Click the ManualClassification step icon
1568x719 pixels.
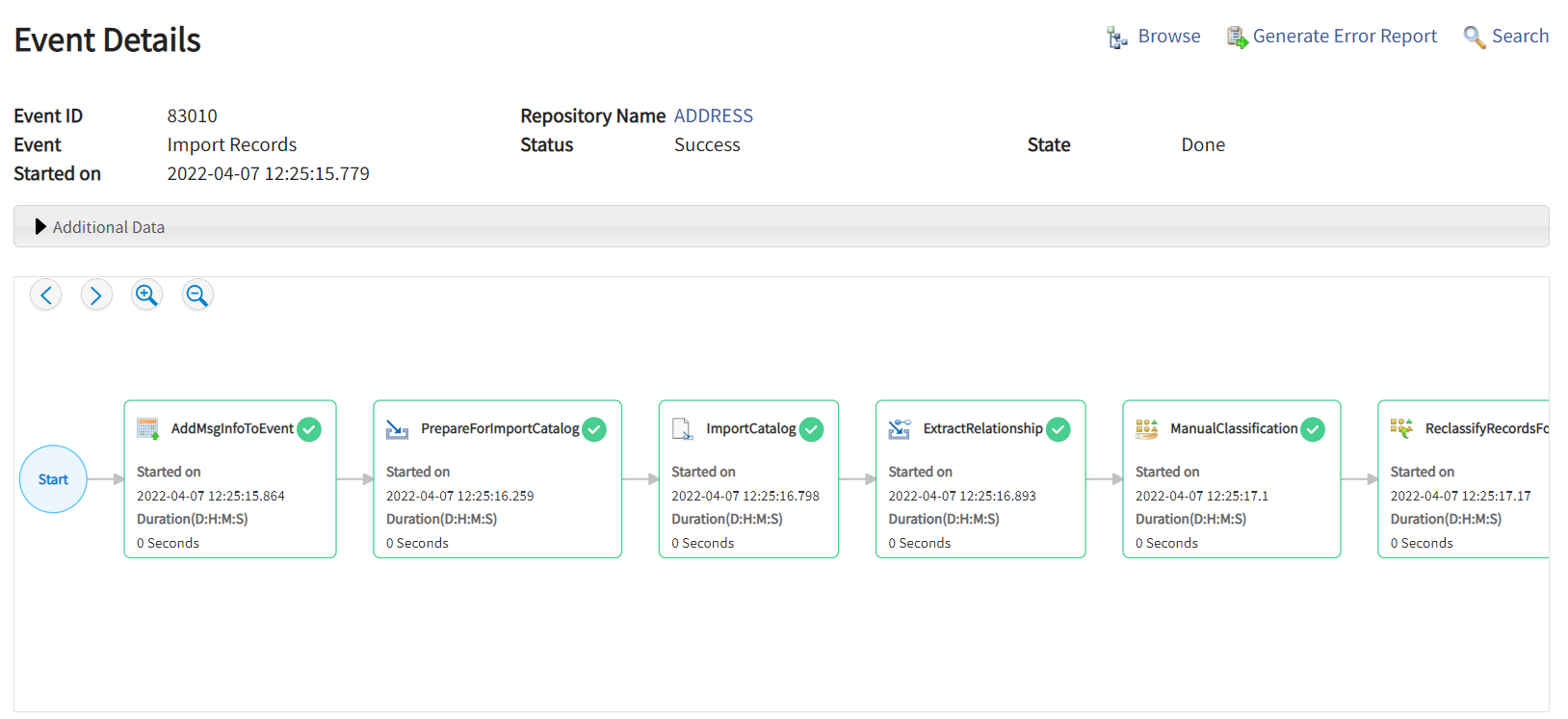1146,429
